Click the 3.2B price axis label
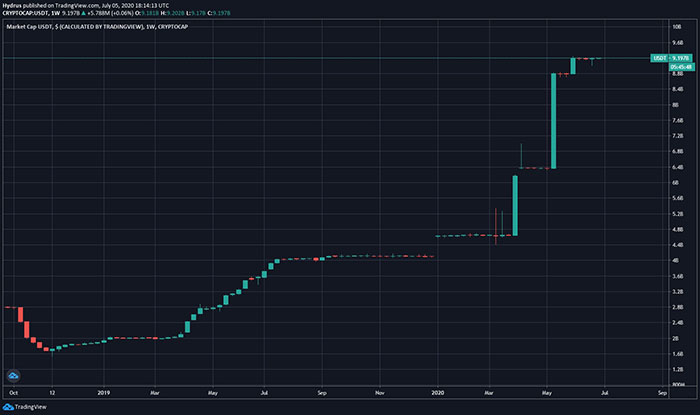700x415 pixels. (x=678, y=291)
